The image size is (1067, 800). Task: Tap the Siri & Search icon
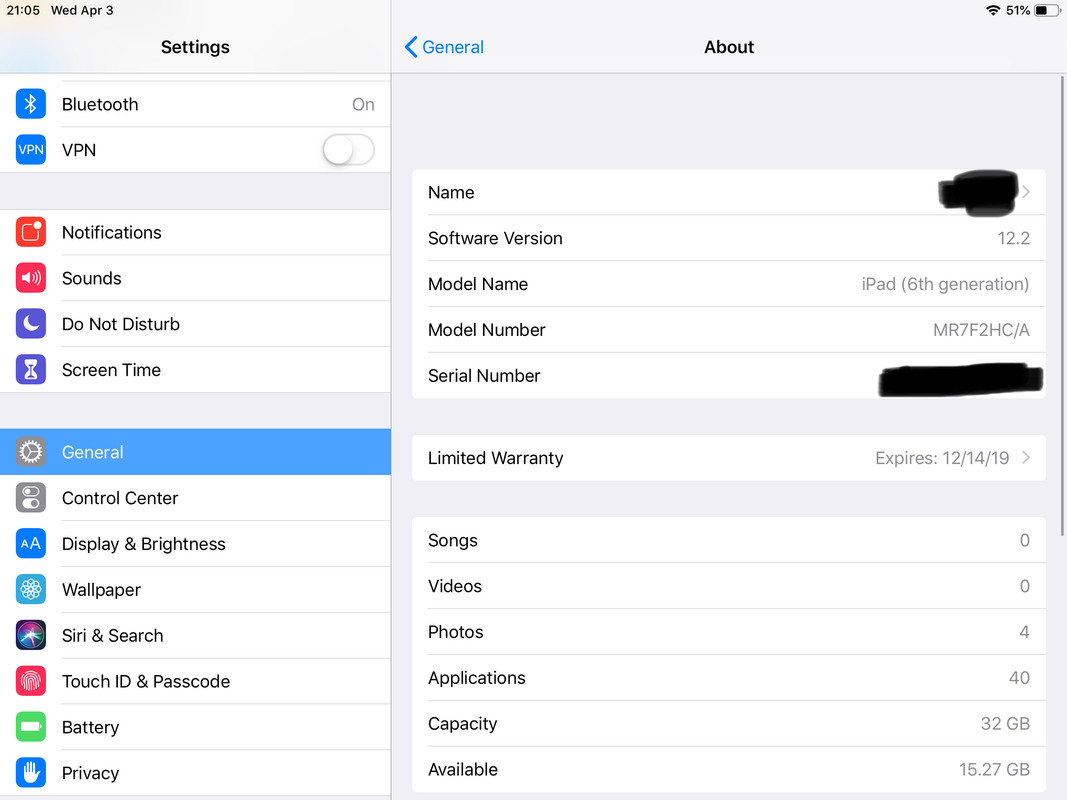31,635
